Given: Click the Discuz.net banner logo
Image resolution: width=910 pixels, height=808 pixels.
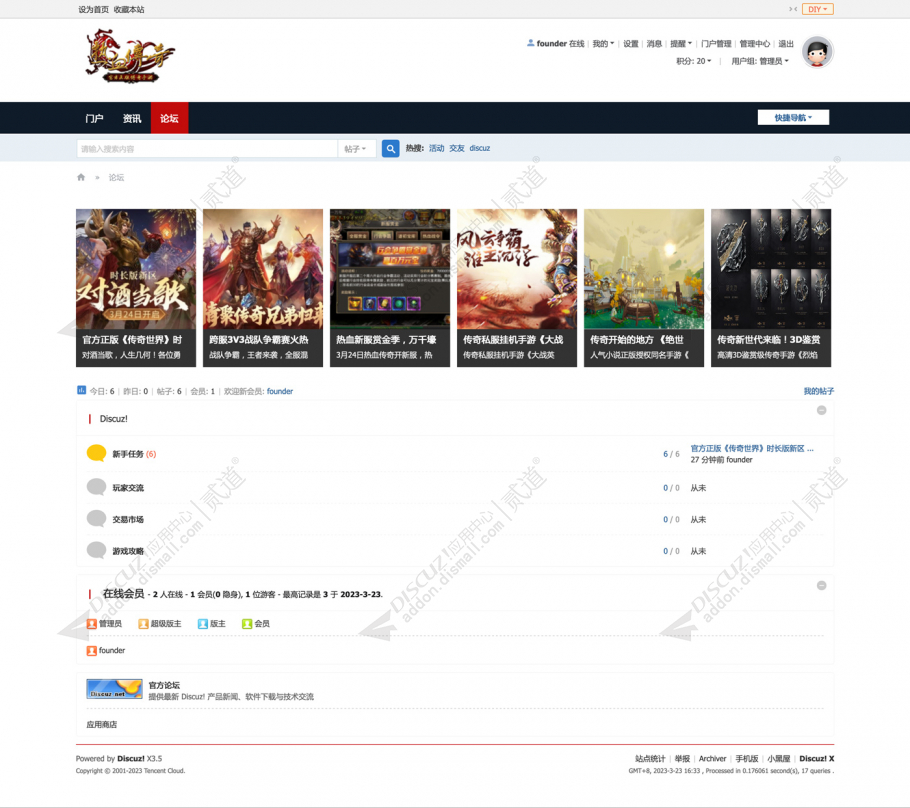Looking at the screenshot, I should pyautogui.click(x=114, y=689).
